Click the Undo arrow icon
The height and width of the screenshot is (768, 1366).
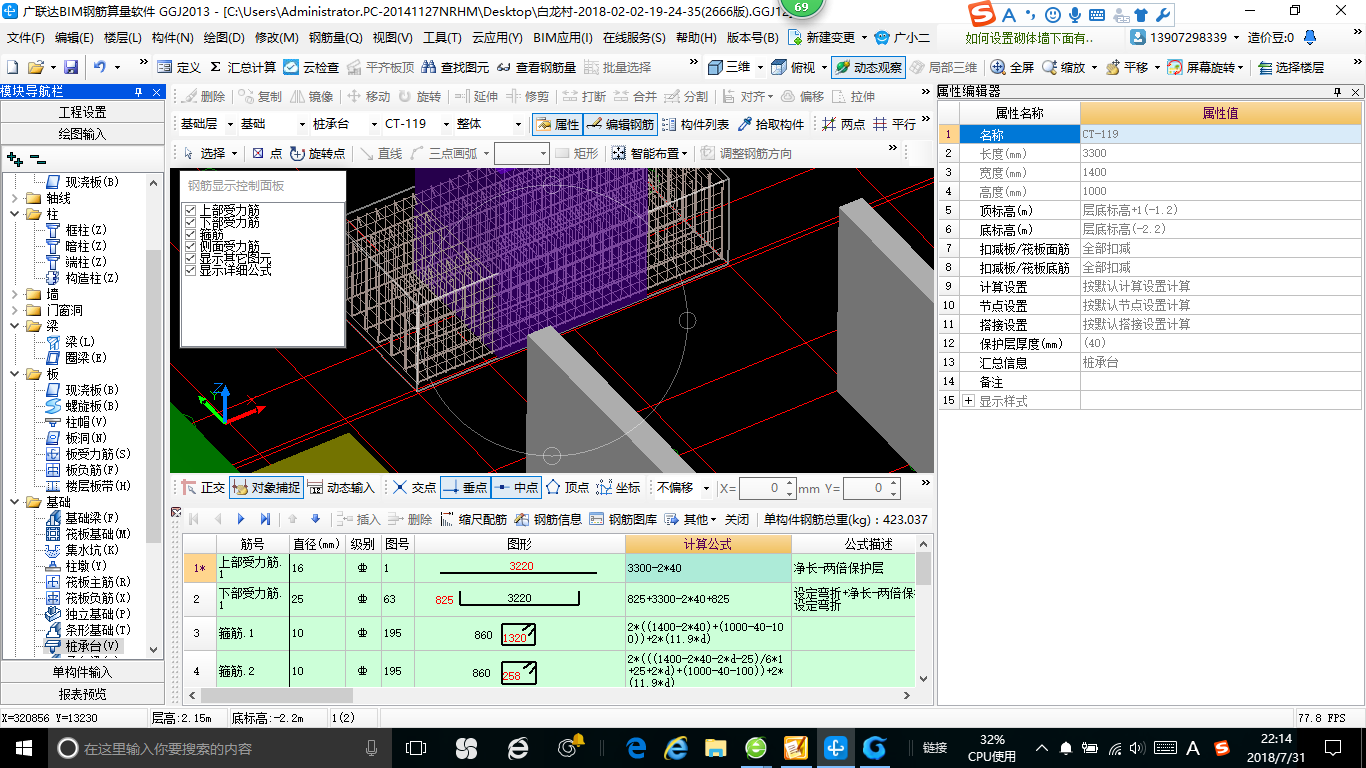click(x=100, y=67)
